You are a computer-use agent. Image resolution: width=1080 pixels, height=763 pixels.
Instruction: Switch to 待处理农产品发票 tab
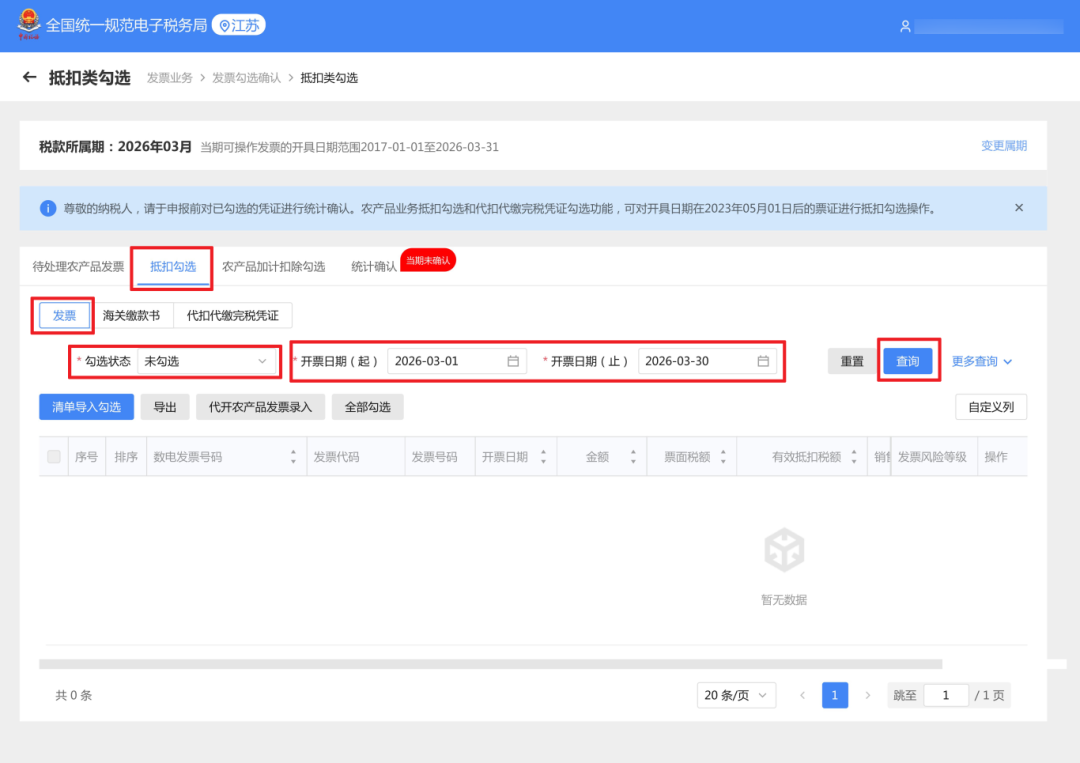pyautogui.click(x=78, y=266)
